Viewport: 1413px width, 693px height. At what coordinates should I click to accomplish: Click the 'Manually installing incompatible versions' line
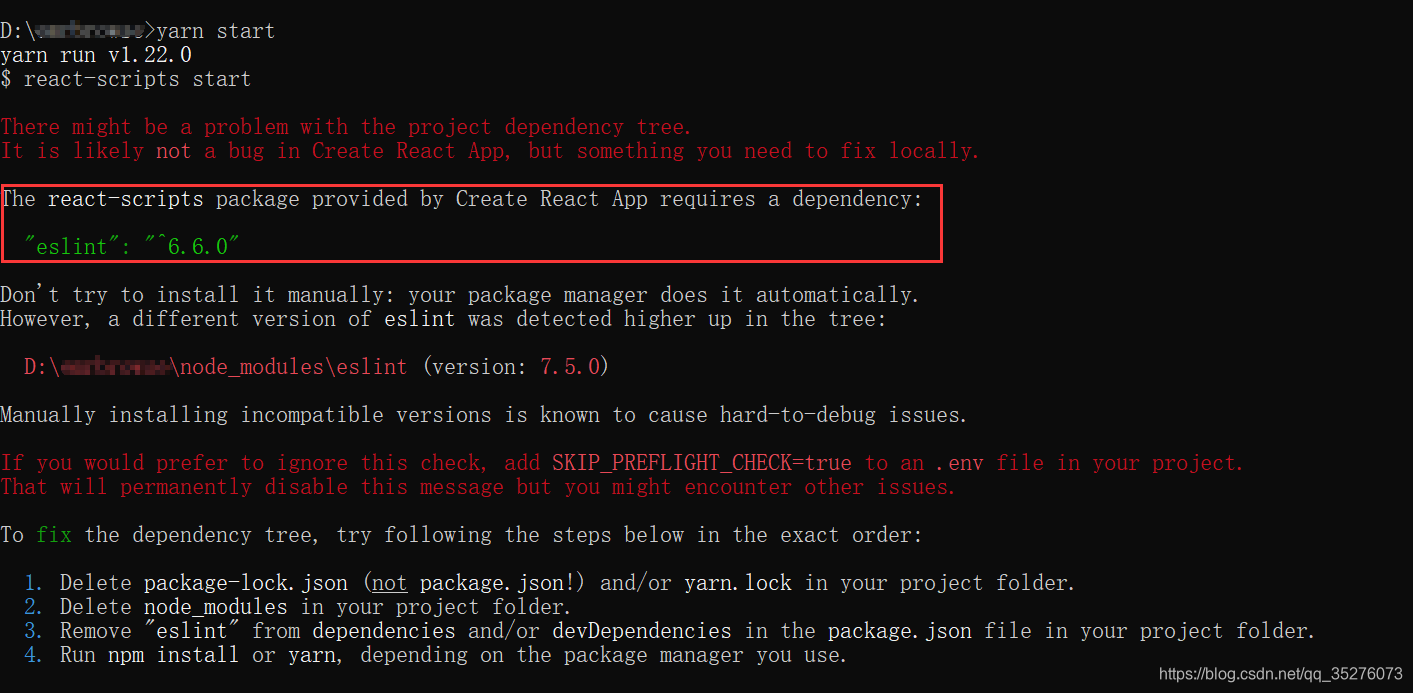tap(484, 415)
